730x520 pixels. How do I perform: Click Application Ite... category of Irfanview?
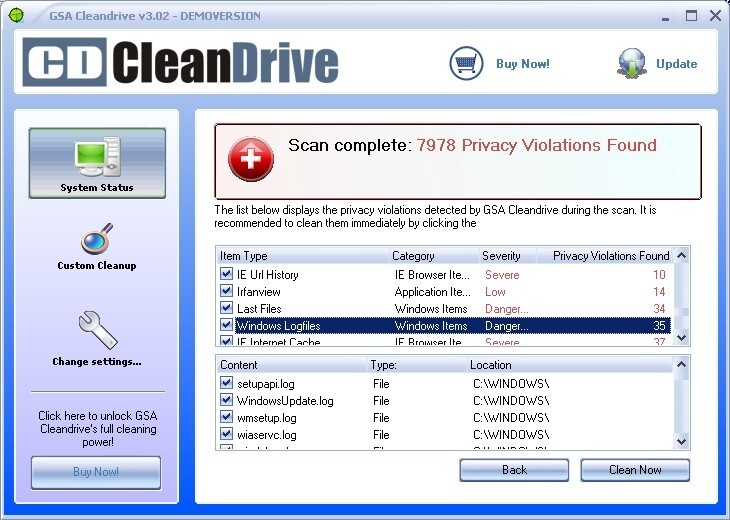point(433,292)
